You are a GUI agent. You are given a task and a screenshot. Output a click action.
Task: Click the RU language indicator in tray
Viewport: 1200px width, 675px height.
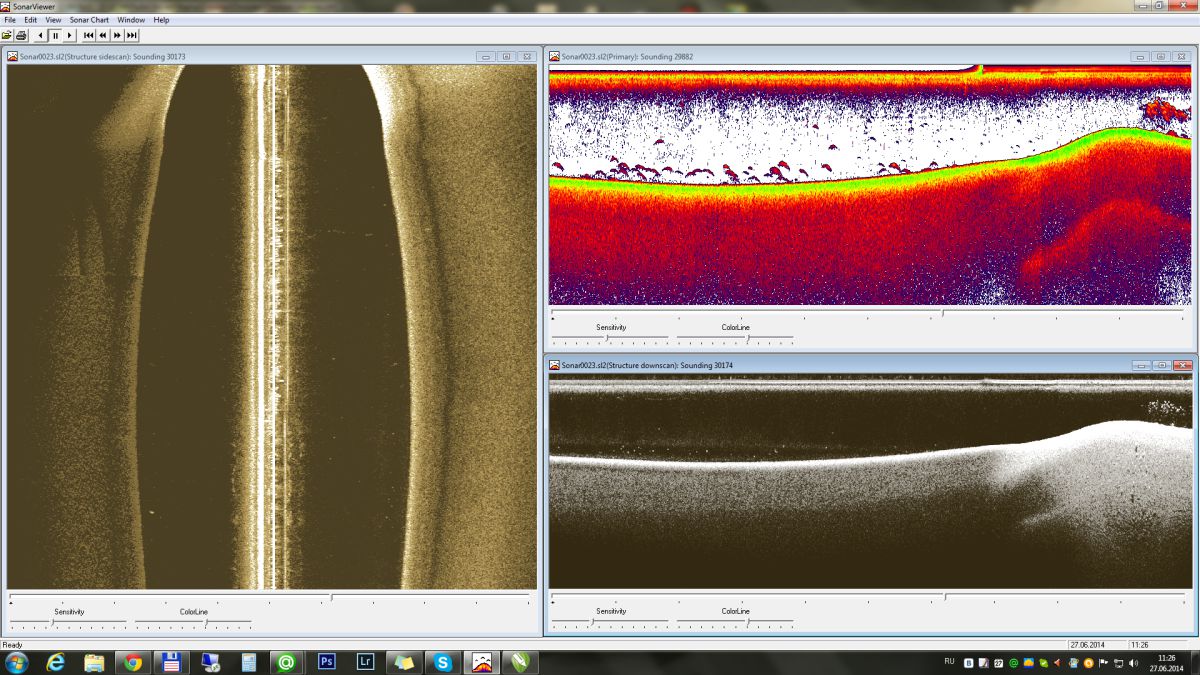coord(949,662)
